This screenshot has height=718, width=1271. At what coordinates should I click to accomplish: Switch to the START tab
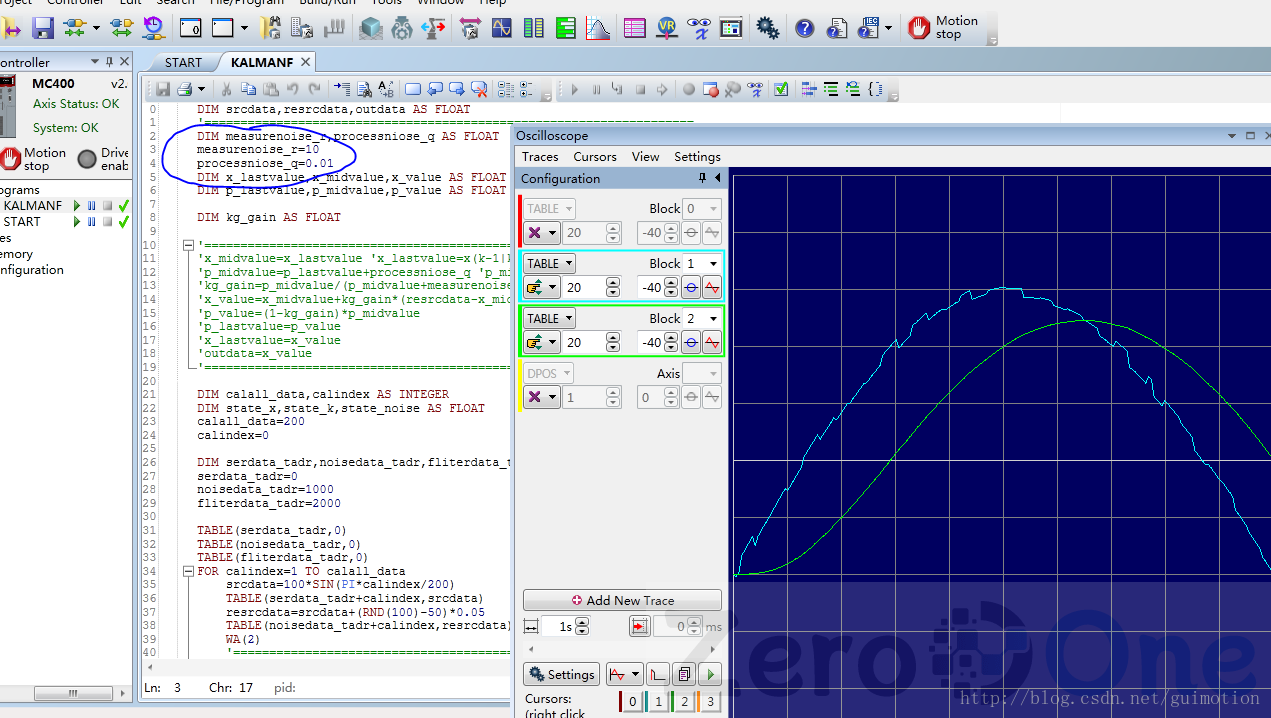[x=183, y=62]
